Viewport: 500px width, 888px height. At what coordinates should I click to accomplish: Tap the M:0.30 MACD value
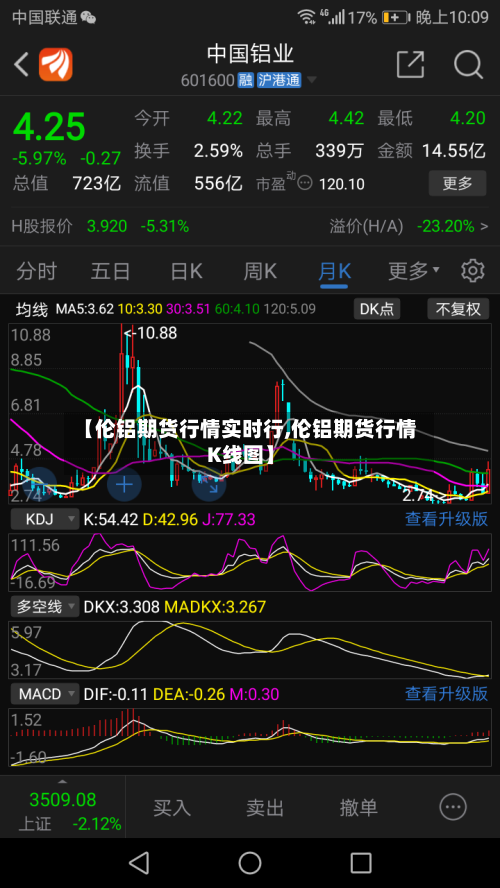point(254,694)
